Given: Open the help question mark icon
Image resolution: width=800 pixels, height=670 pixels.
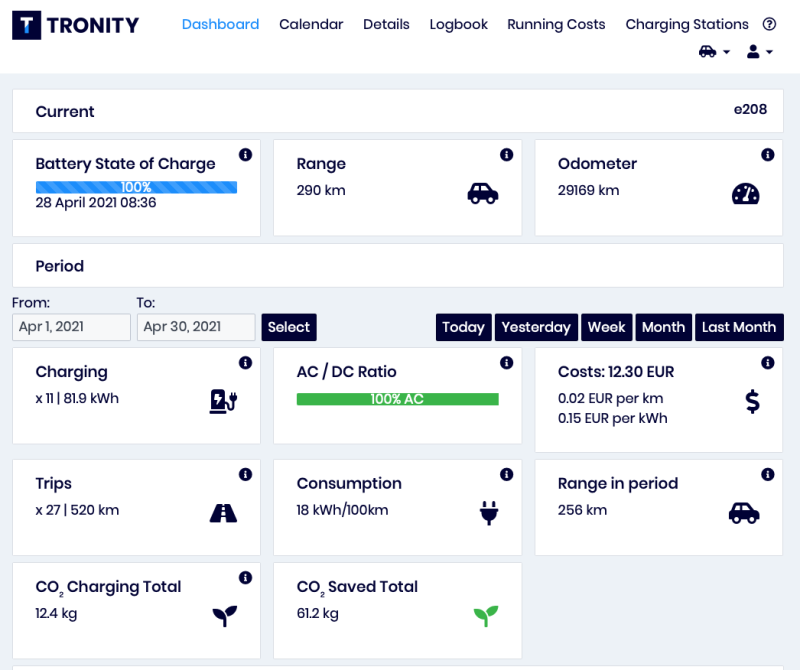Looking at the screenshot, I should (x=769, y=25).
